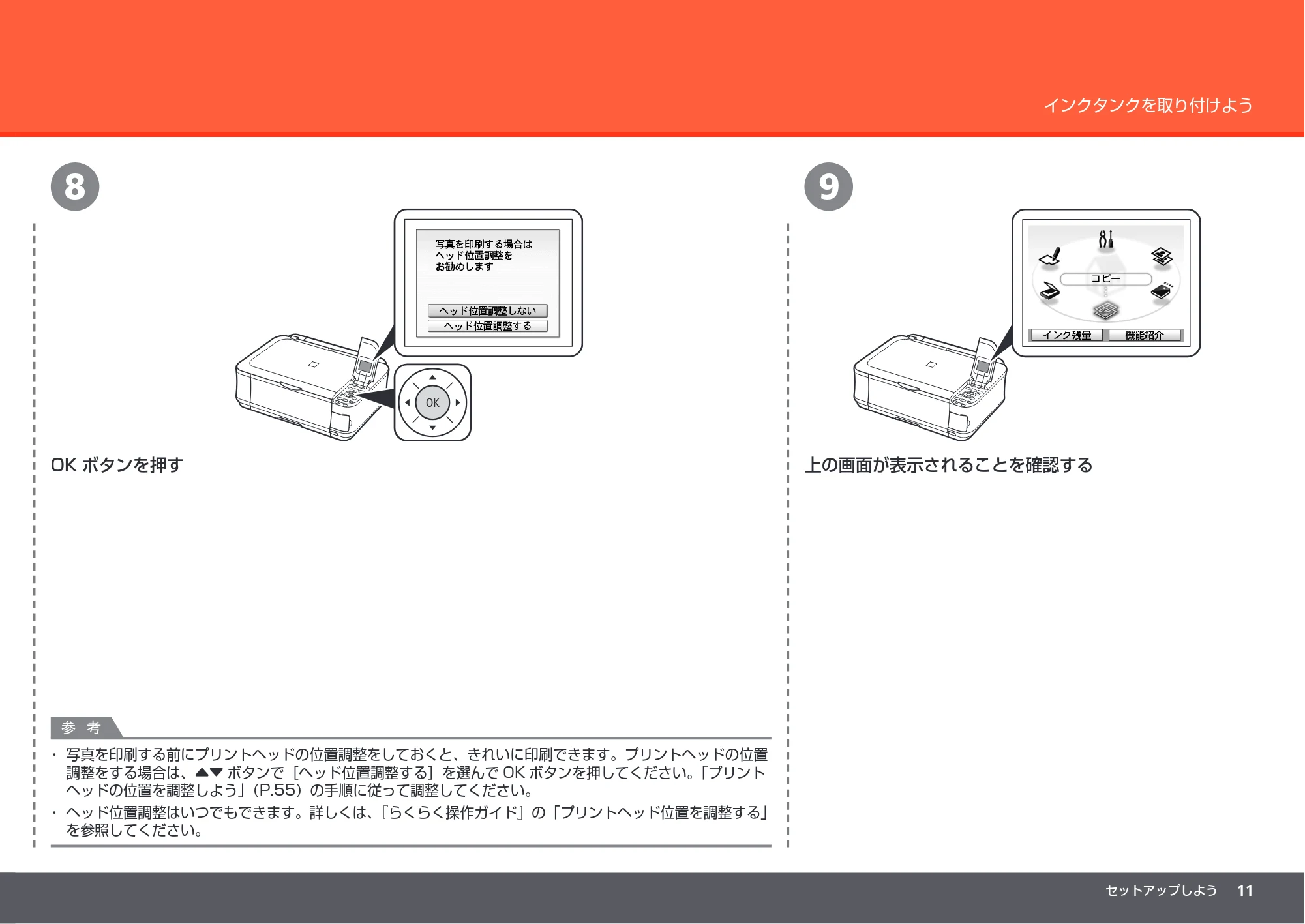Click the note line starting ヘッド位置調整はいつでもできます
The height and width of the screenshot is (924, 1305).
click(x=417, y=812)
